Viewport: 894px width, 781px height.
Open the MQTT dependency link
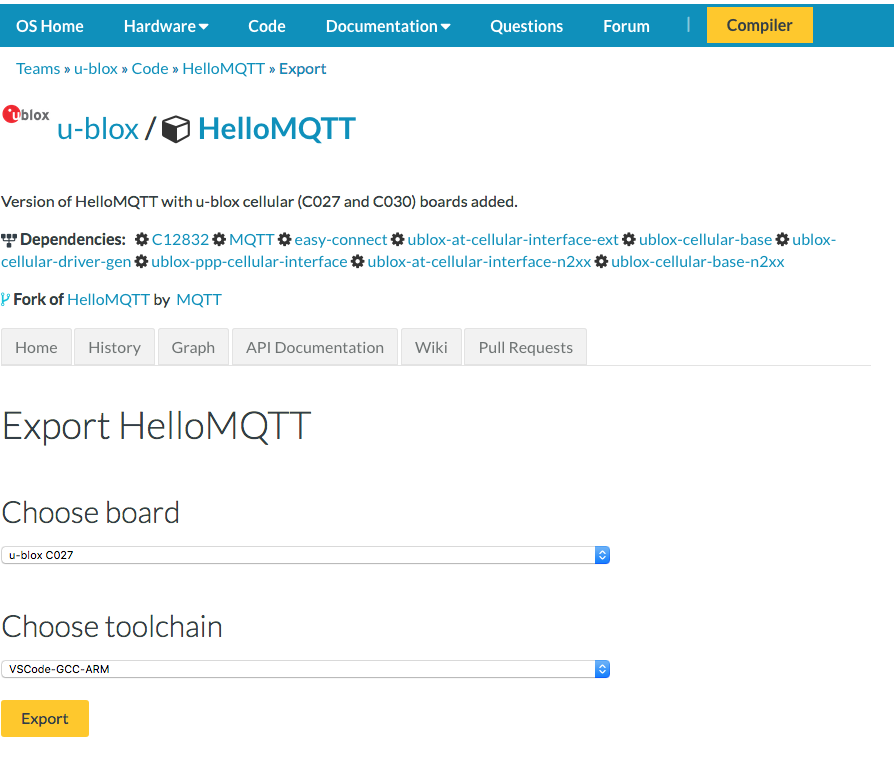[x=251, y=240]
